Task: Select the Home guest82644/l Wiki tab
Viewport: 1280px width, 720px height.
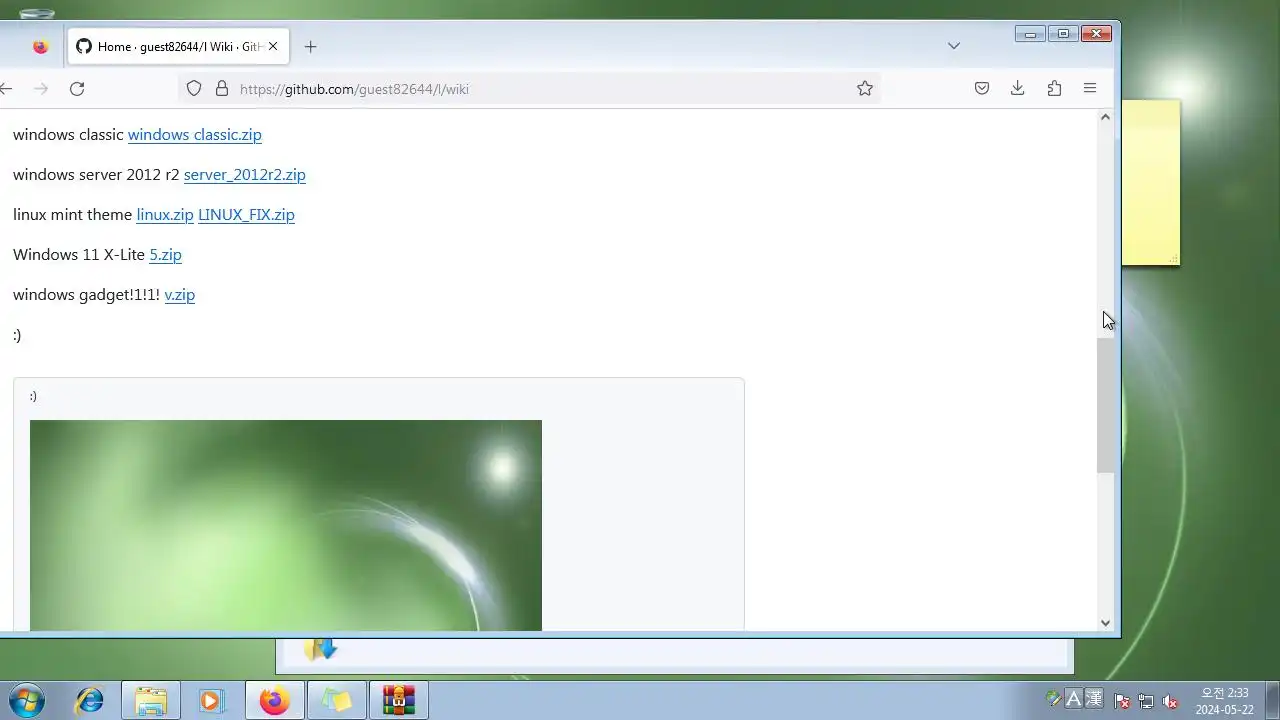Action: (x=178, y=46)
